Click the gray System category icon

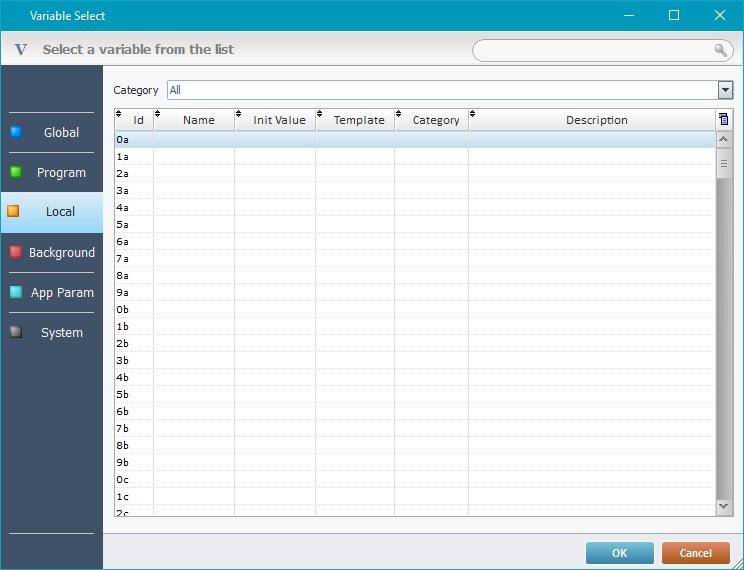click(x=15, y=332)
